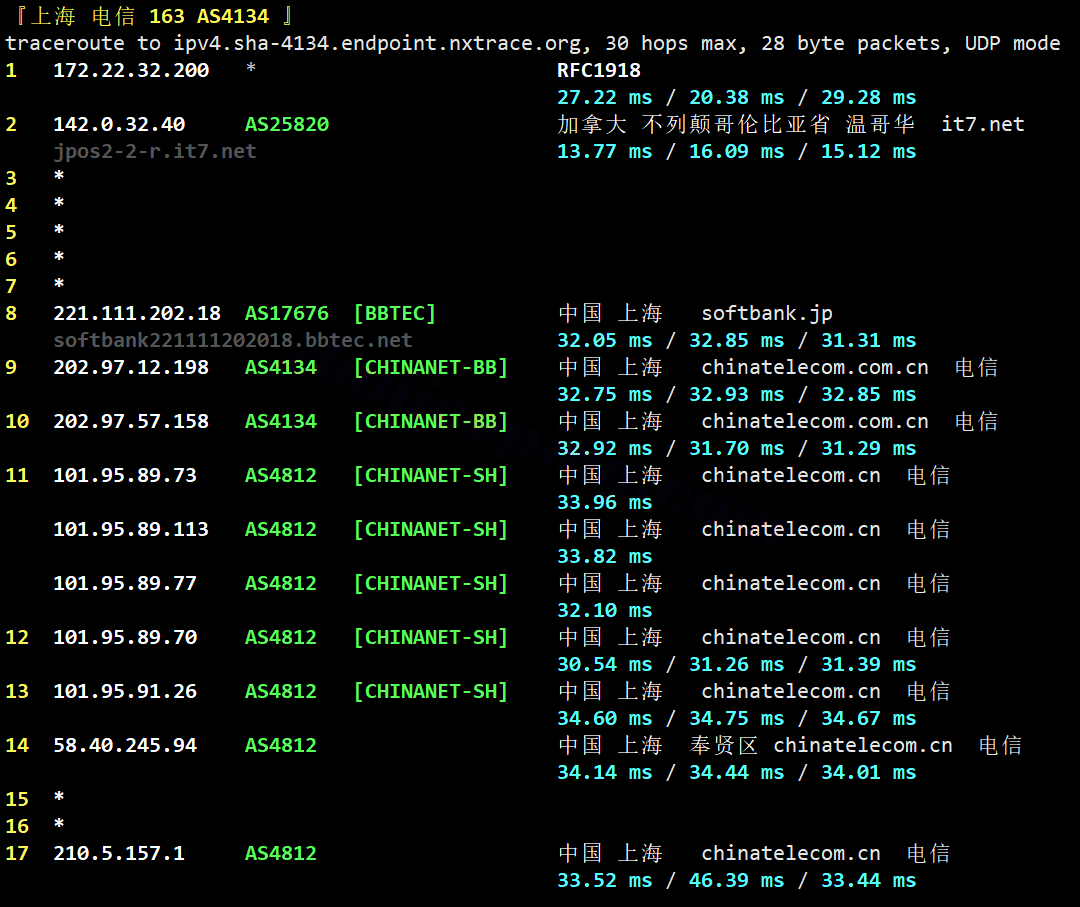Select latency 32.92 ms on hop 10
The height and width of the screenshot is (907, 1080).
click(605, 448)
